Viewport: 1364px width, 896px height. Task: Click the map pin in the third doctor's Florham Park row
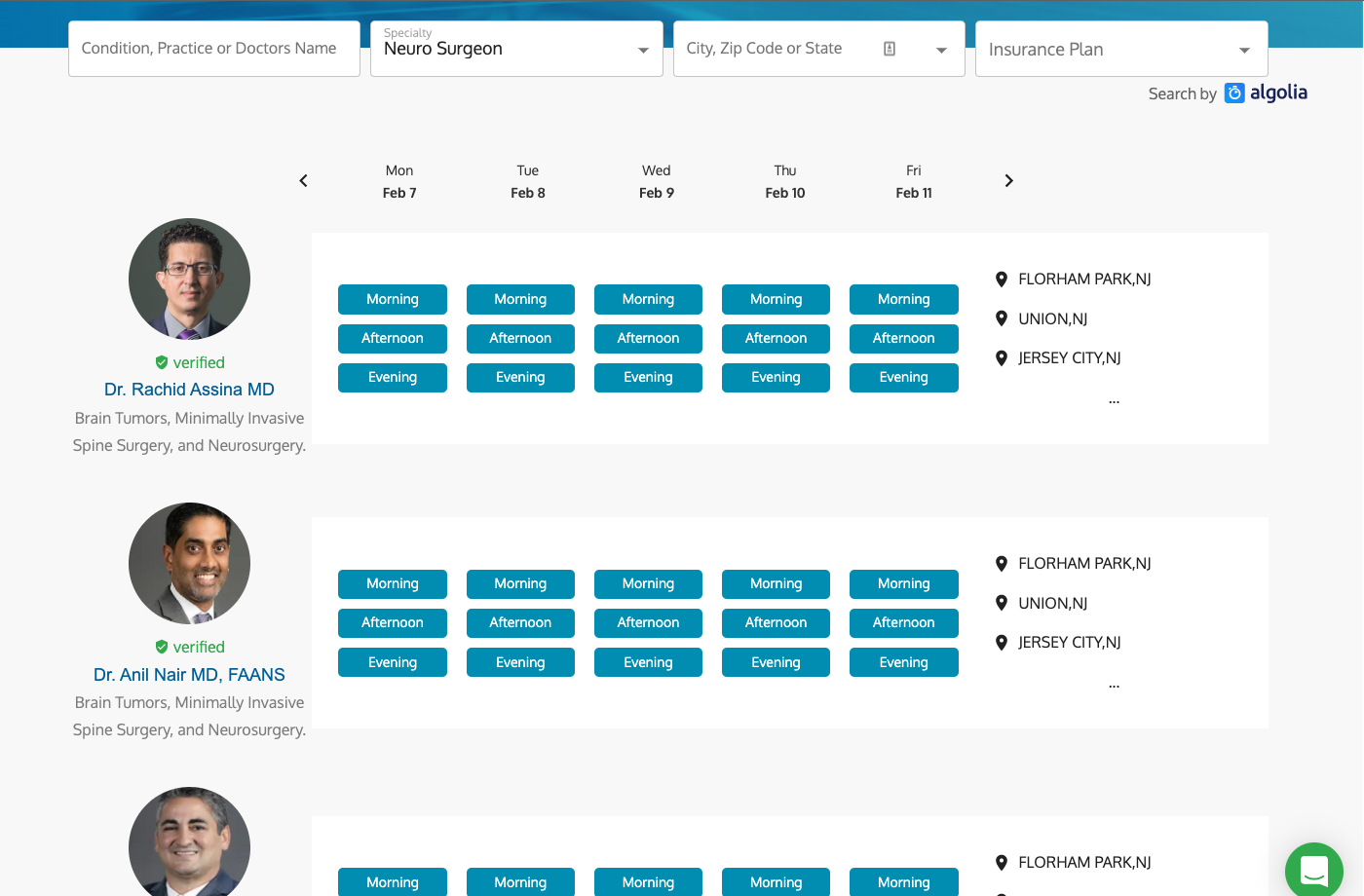[x=1001, y=863]
